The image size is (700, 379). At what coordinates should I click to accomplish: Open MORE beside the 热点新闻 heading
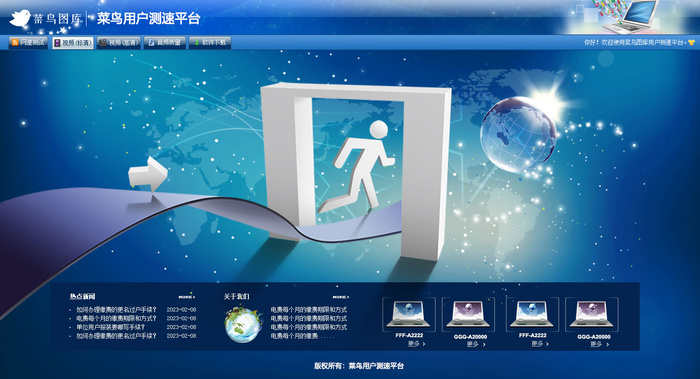pos(187,297)
